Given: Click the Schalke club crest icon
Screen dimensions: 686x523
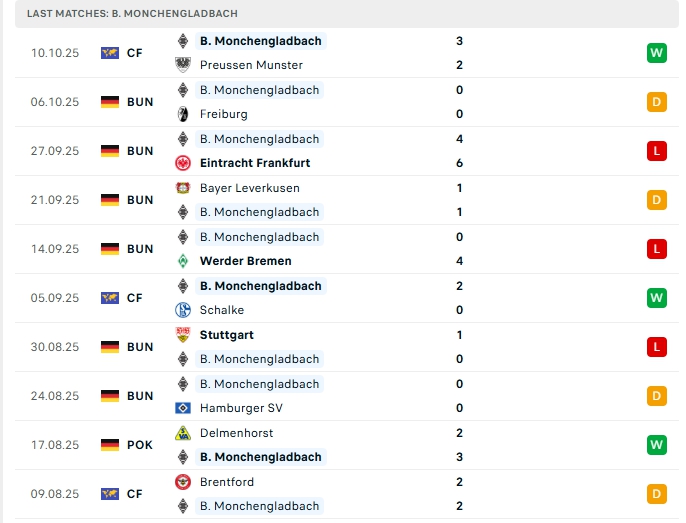Looking at the screenshot, I should 183,310.
